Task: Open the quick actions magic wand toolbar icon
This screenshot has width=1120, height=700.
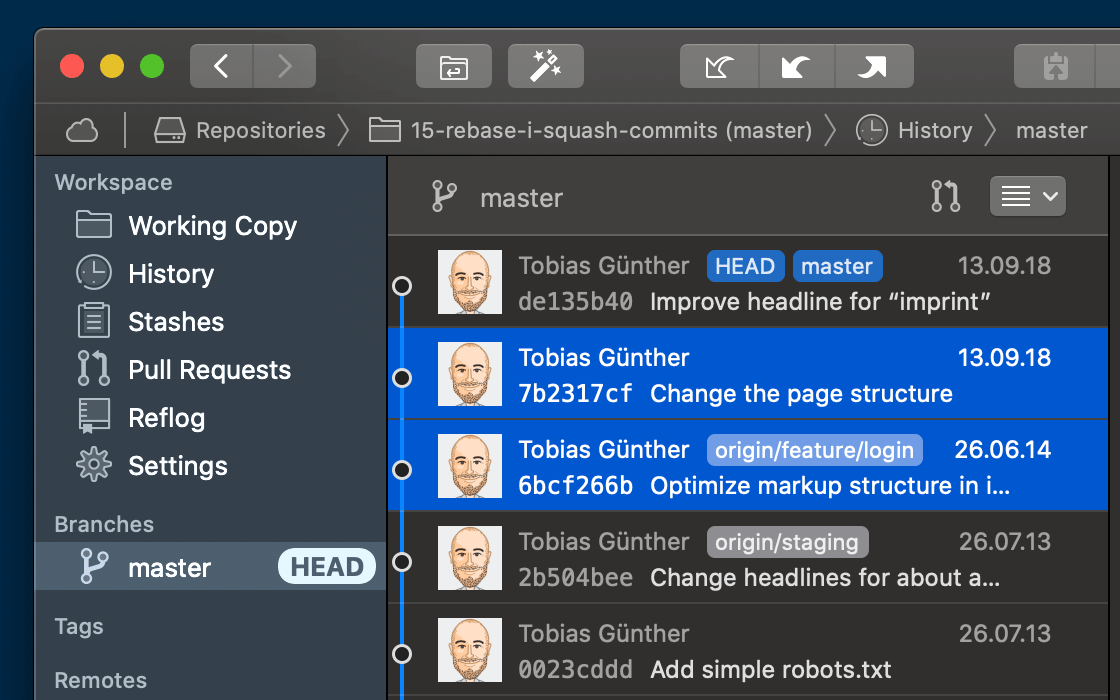Action: [x=545, y=66]
